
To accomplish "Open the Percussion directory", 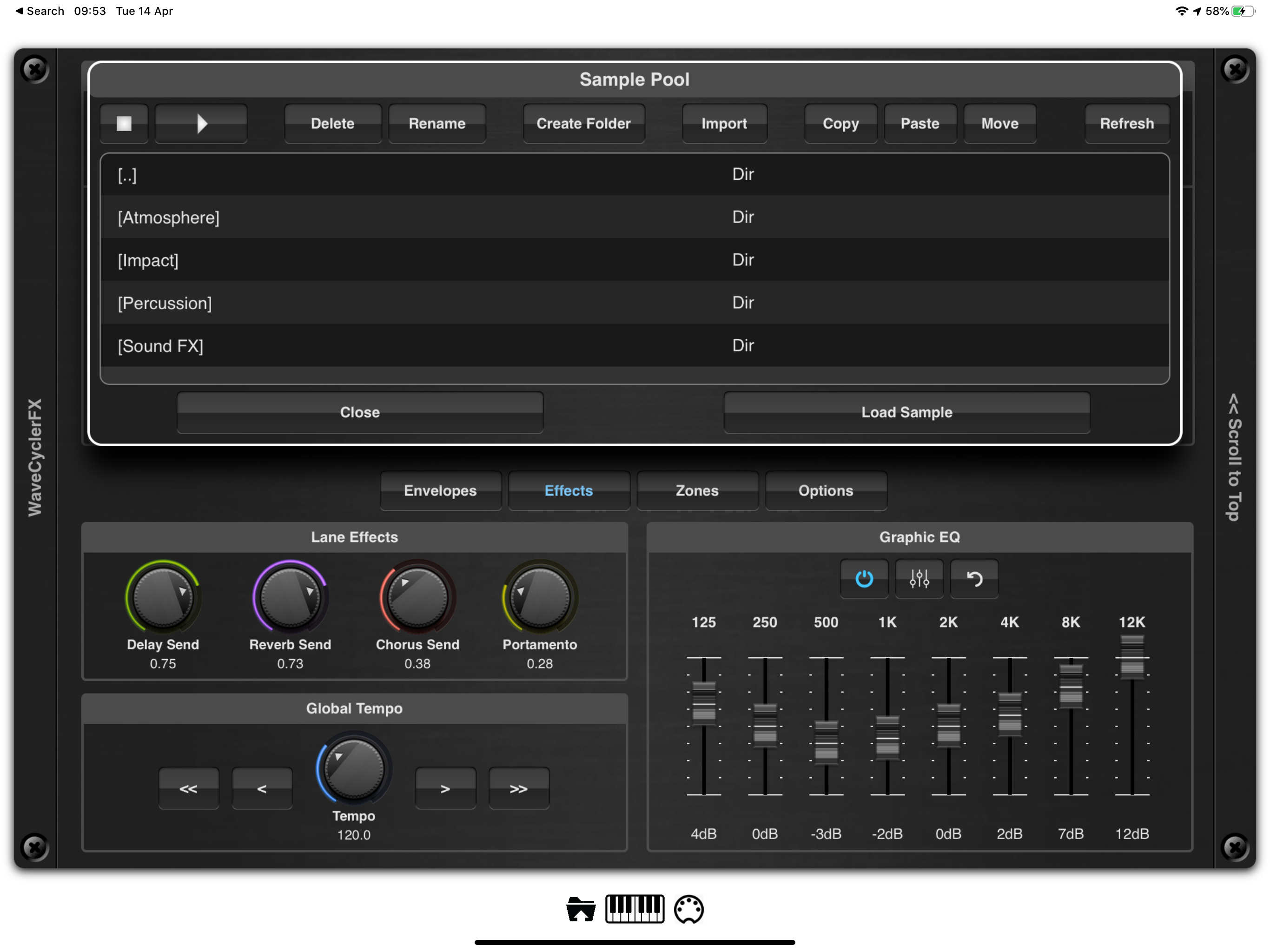I will 165,303.
